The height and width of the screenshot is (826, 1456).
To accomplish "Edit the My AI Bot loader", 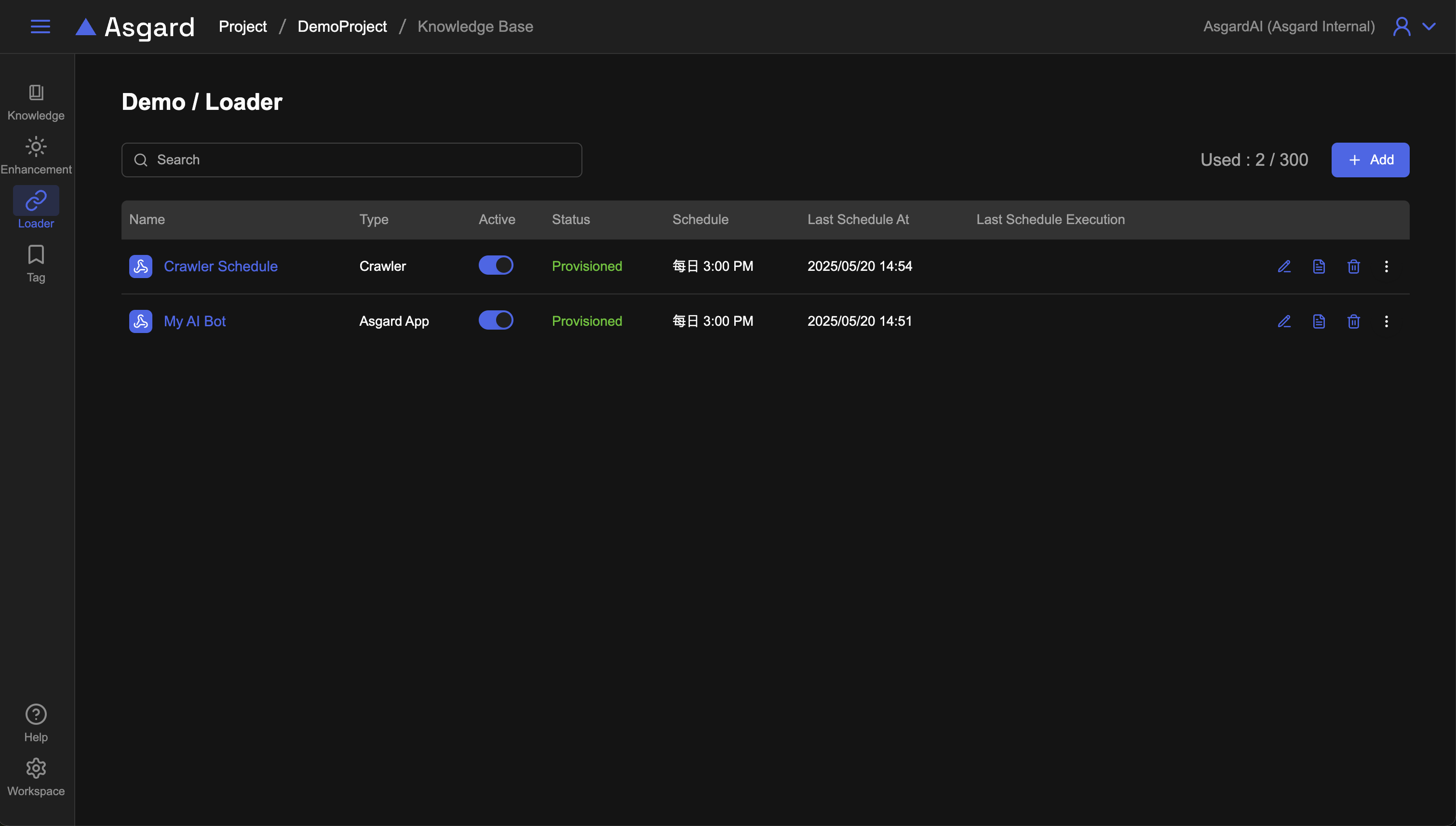I will coord(1284,321).
